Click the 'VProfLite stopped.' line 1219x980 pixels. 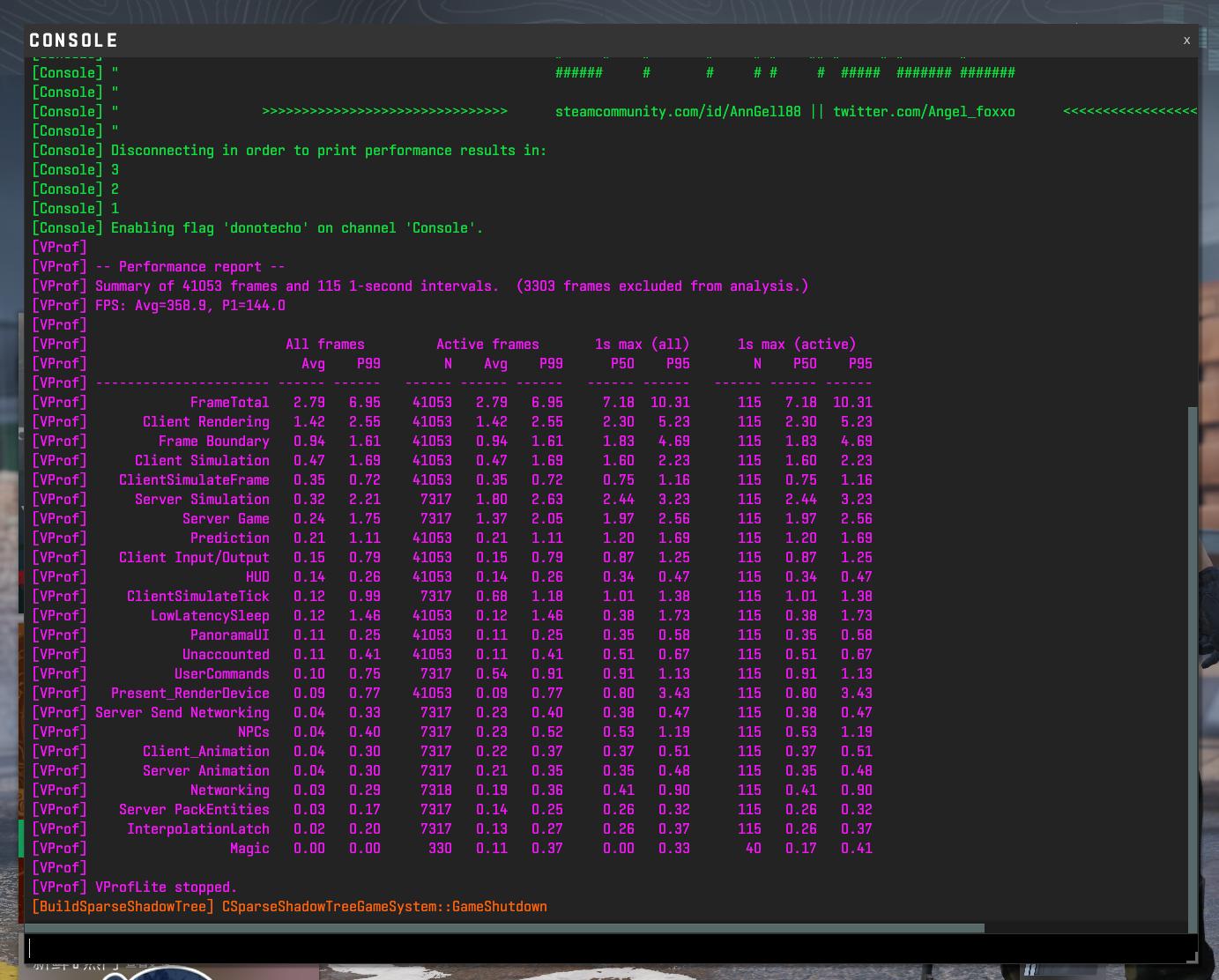click(x=166, y=887)
